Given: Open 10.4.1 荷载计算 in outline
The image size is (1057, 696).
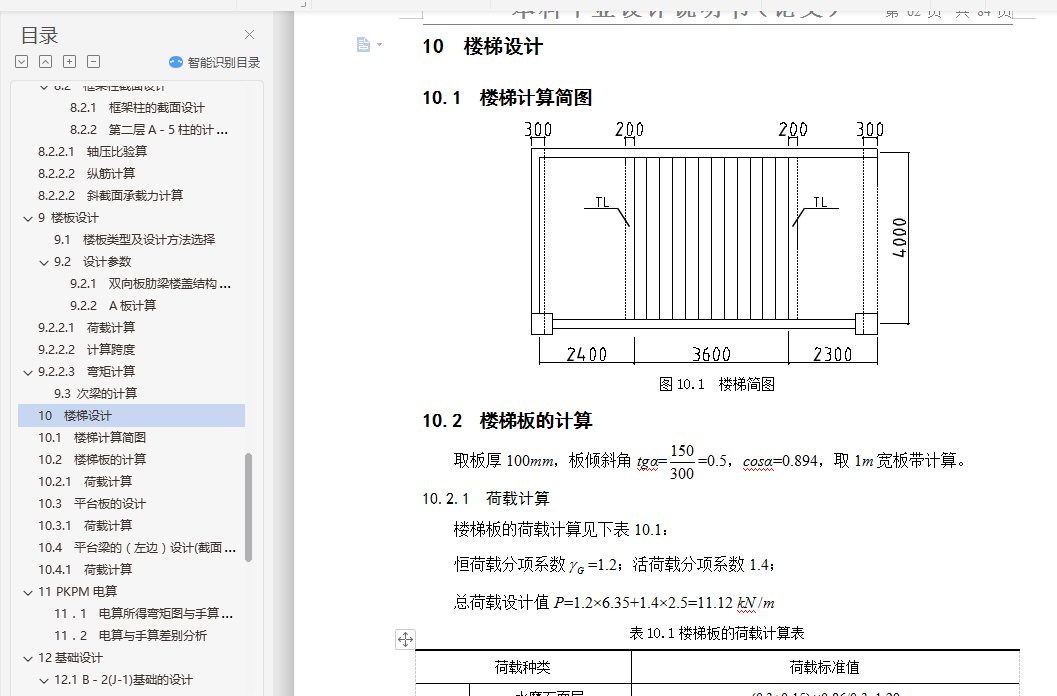Looking at the screenshot, I should tap(85, 569).
